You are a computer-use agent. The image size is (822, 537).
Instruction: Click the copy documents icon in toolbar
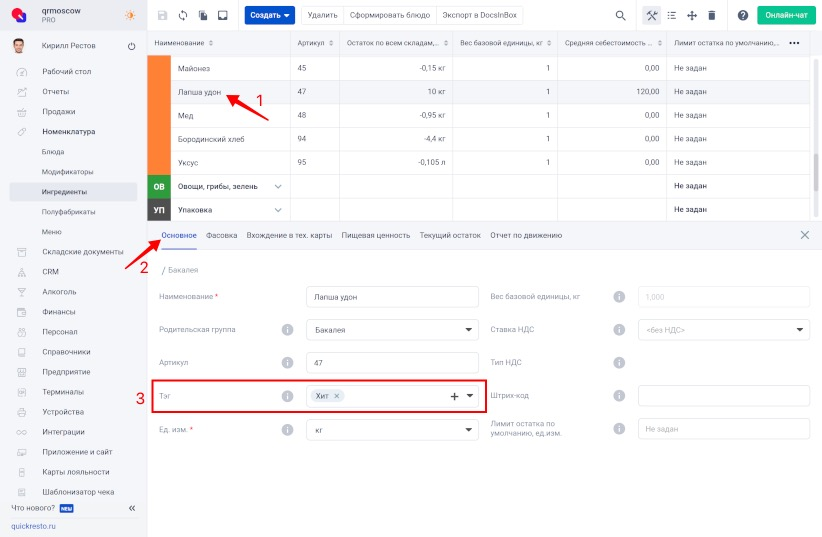pos(203,15)
